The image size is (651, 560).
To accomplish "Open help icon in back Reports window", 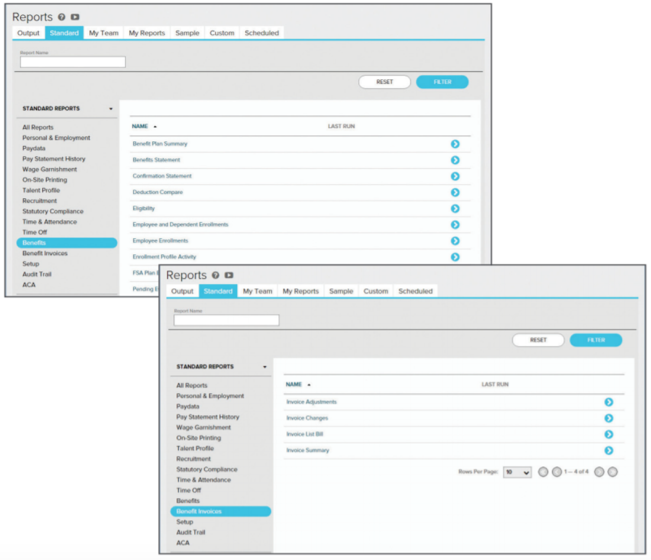I will (61, 17).
